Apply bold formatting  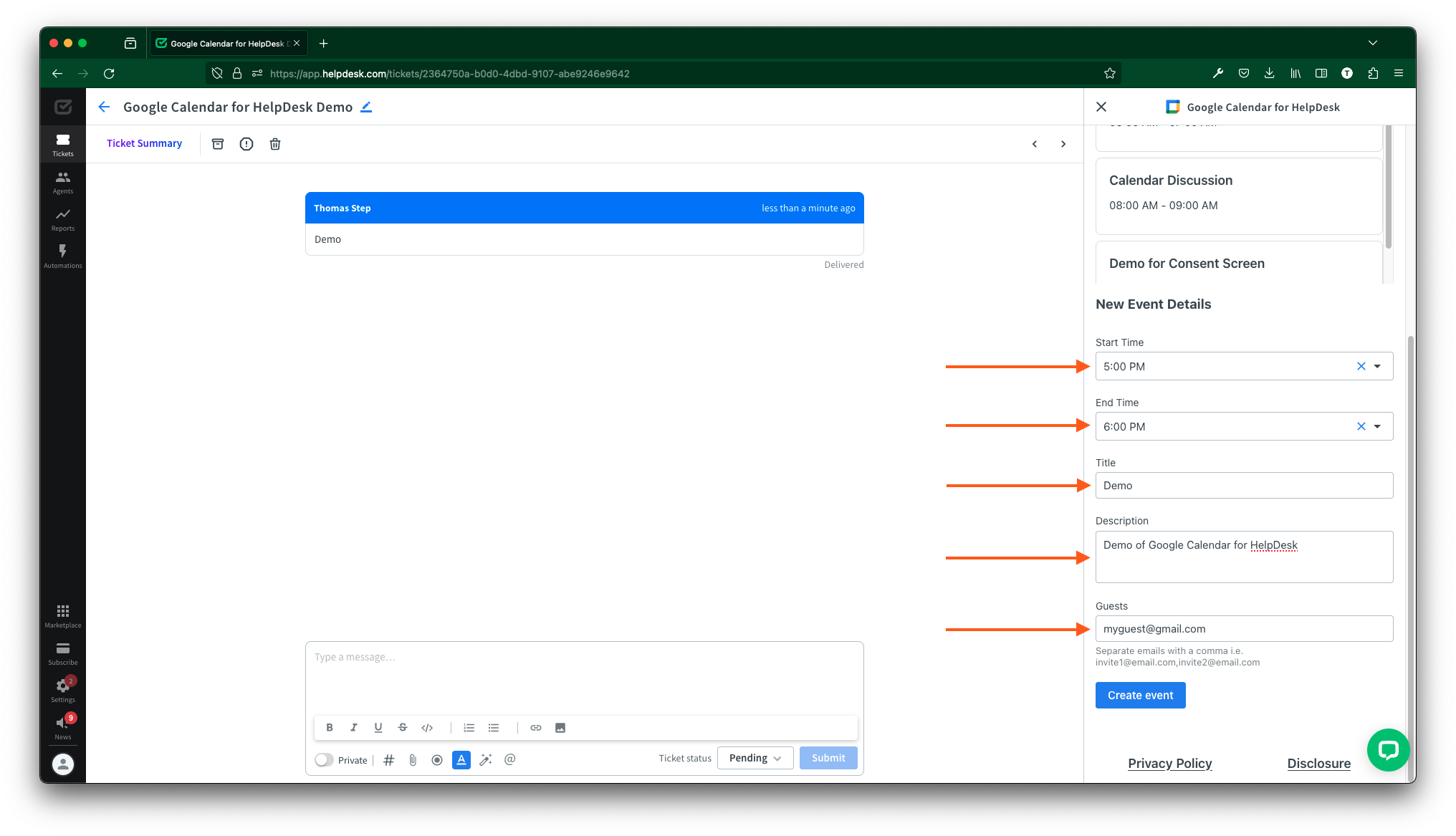pos(330,728)
